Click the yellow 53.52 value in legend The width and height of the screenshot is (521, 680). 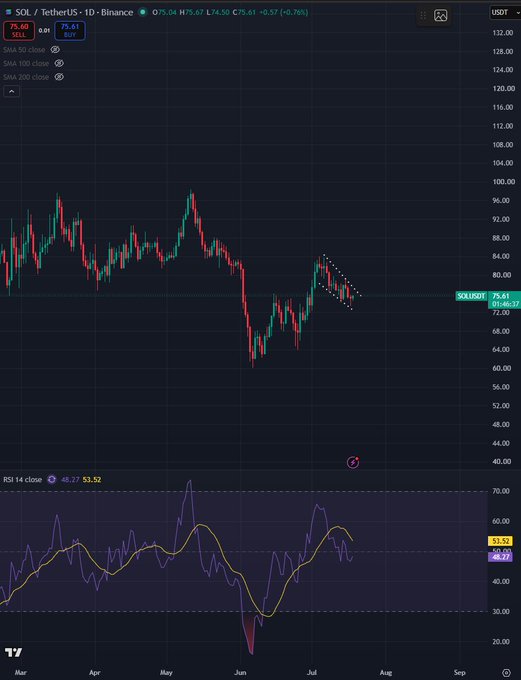pos(92,480)
